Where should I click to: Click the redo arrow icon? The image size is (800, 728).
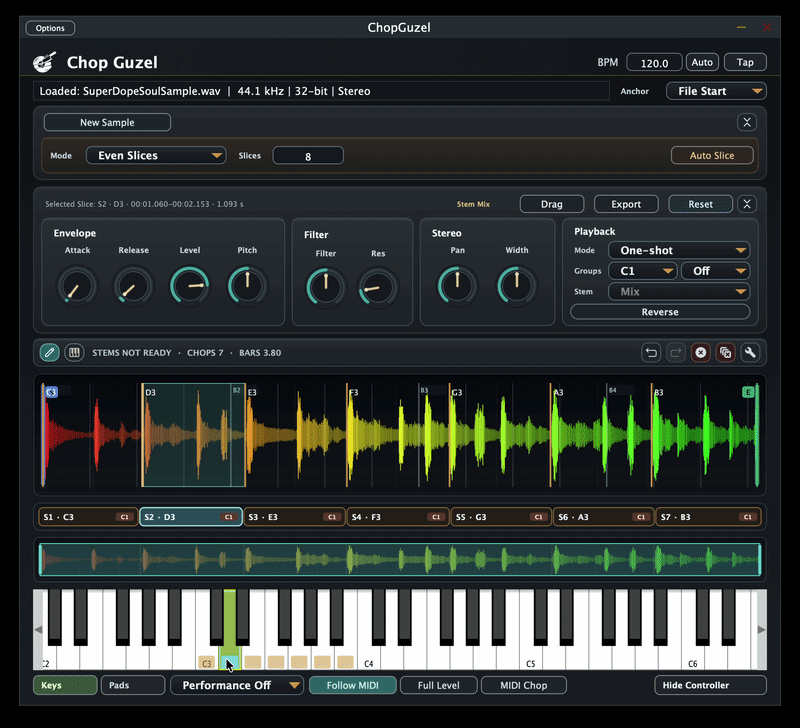pyautogui.click(x=676, y=352)
